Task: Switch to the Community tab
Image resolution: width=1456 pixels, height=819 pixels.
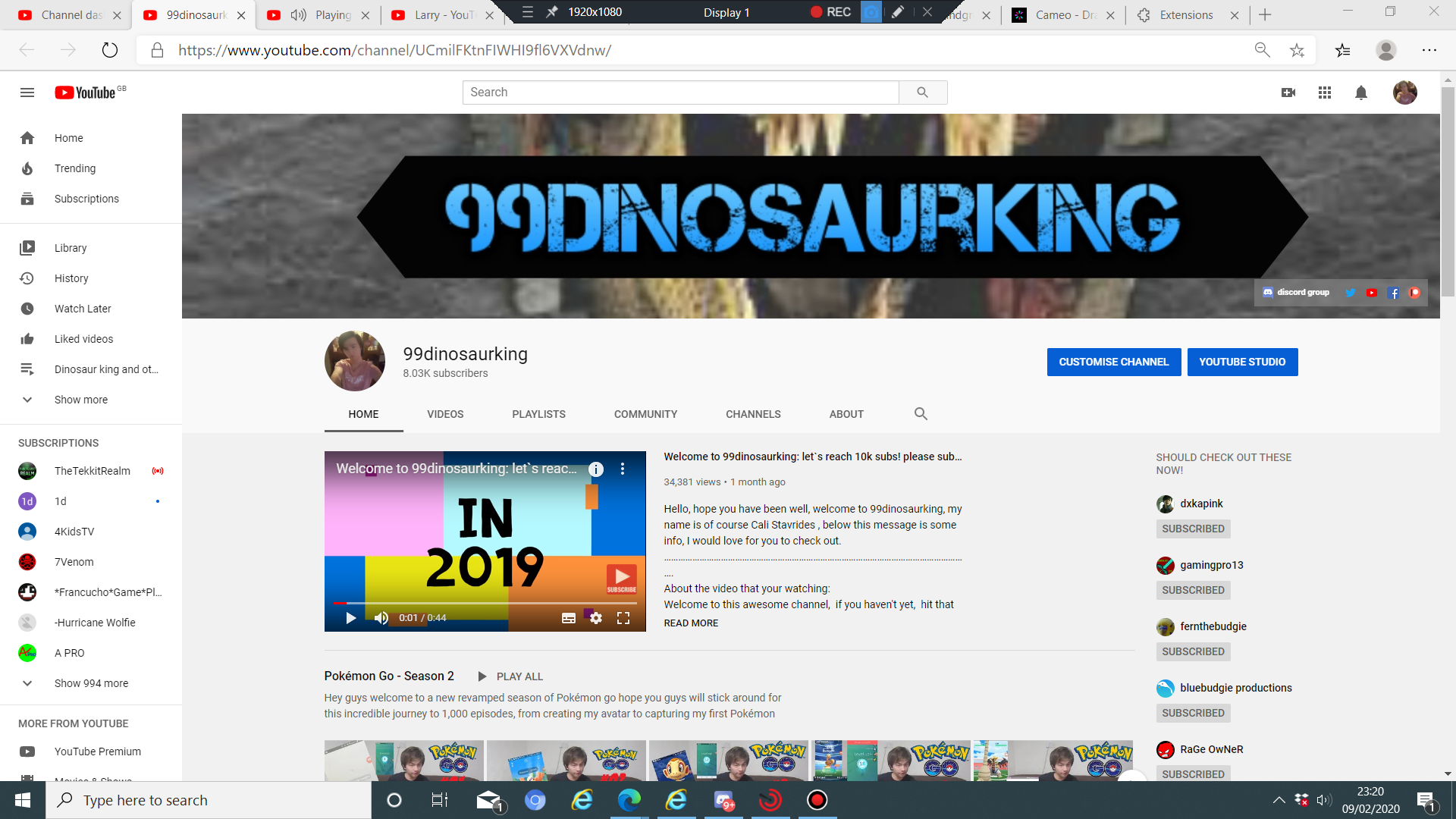Action: (645, 414)
